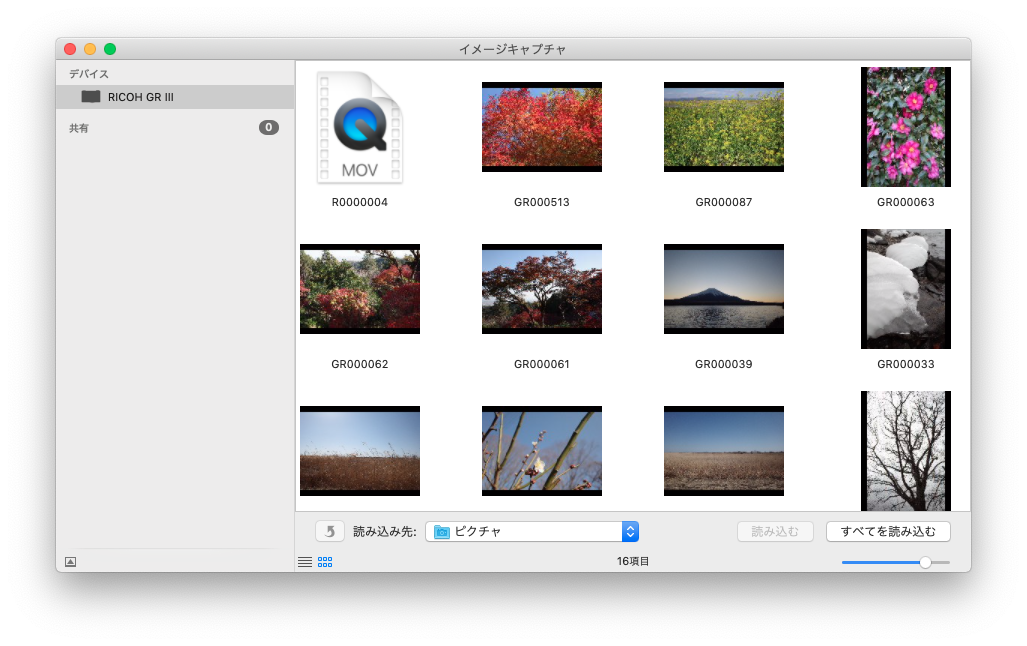
Task: Click the file name GR000087
Action: point(724,202)
